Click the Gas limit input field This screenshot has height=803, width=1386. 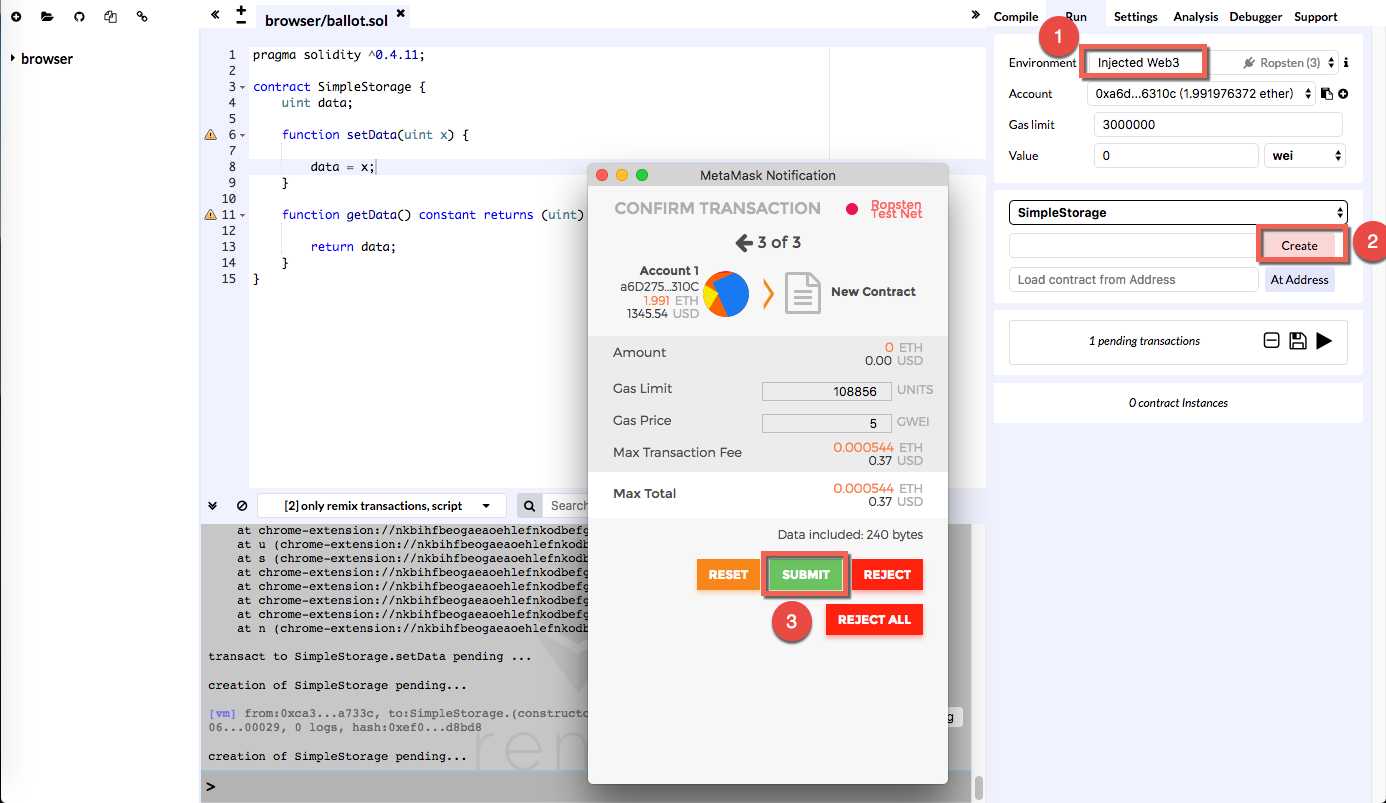click(1218, 125)
